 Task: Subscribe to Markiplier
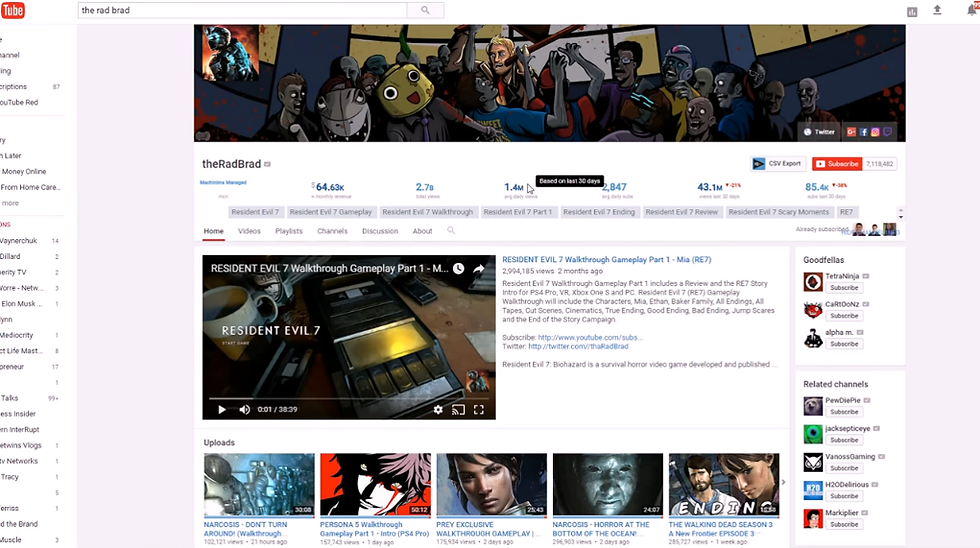[844, 524]
